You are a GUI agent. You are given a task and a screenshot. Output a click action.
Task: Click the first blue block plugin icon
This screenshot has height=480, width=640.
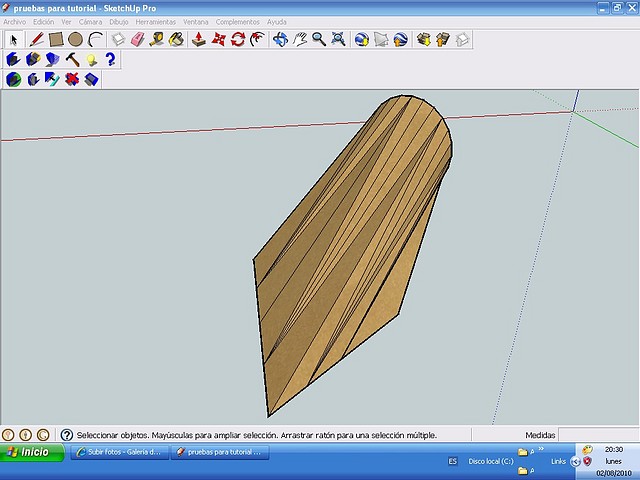click(x=13, y=60)
